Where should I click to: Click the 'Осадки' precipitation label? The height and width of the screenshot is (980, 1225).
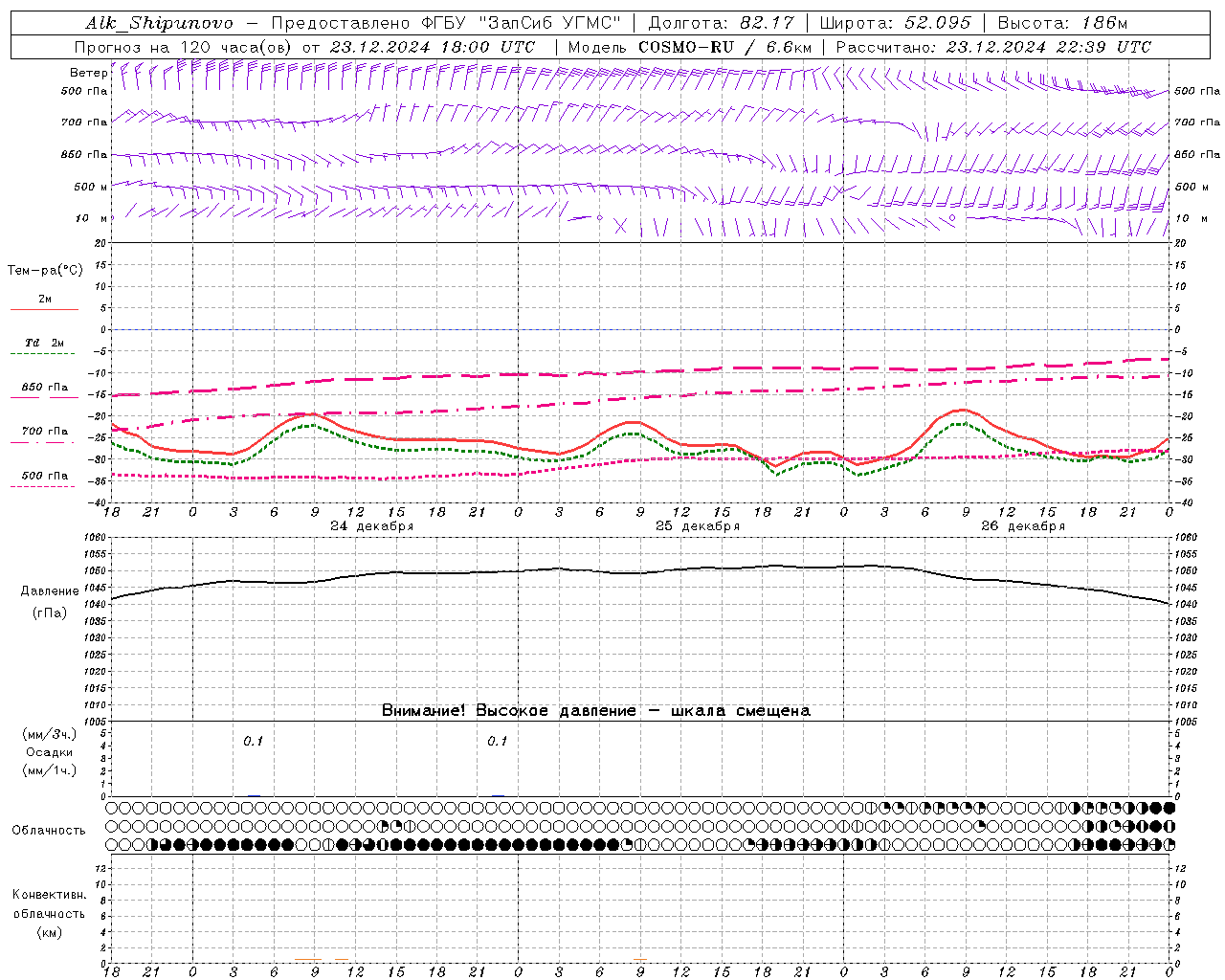50,752
